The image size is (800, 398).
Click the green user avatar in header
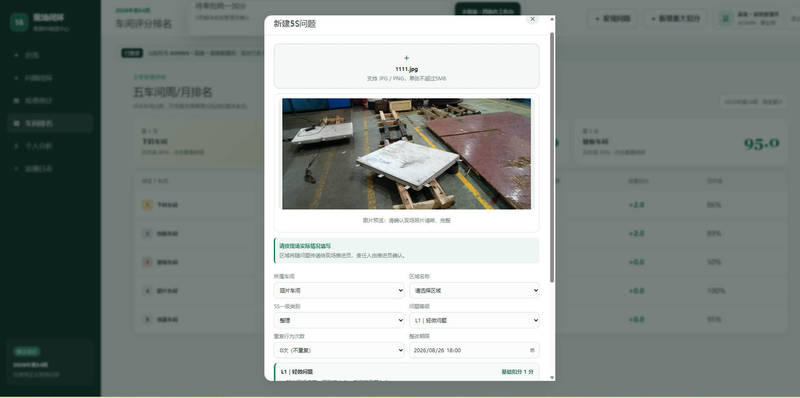click(x=725, y=19)
